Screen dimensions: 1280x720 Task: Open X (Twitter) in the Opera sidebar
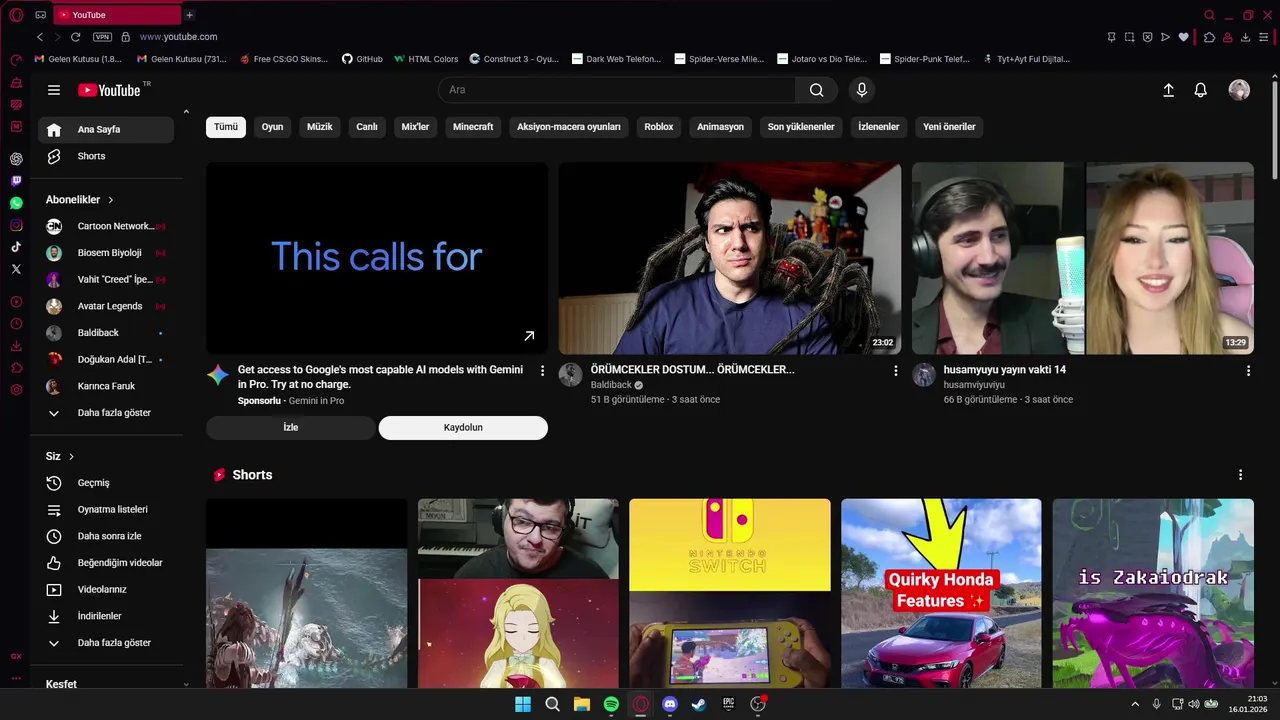[x=16, y=269]
